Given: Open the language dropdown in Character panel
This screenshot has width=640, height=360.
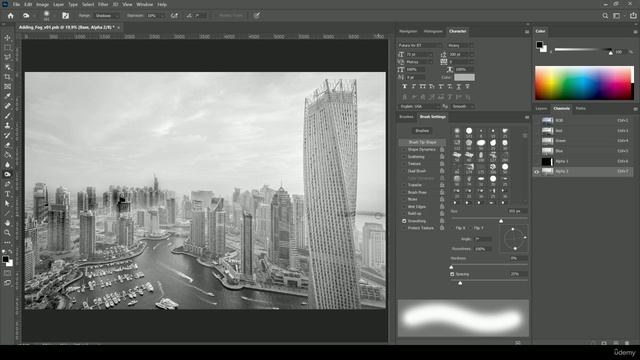Looking at the screenshot, I should (420, 106).
